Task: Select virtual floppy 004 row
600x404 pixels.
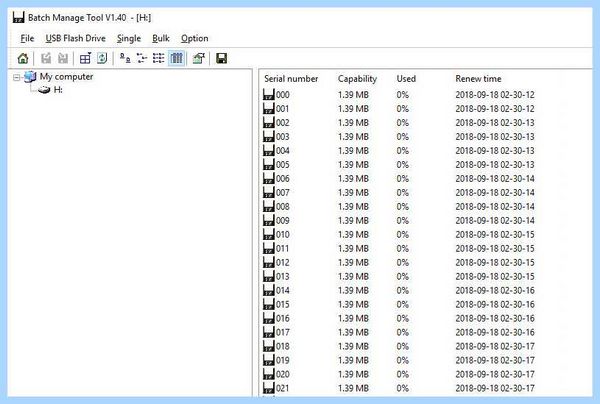Action: 399,151
